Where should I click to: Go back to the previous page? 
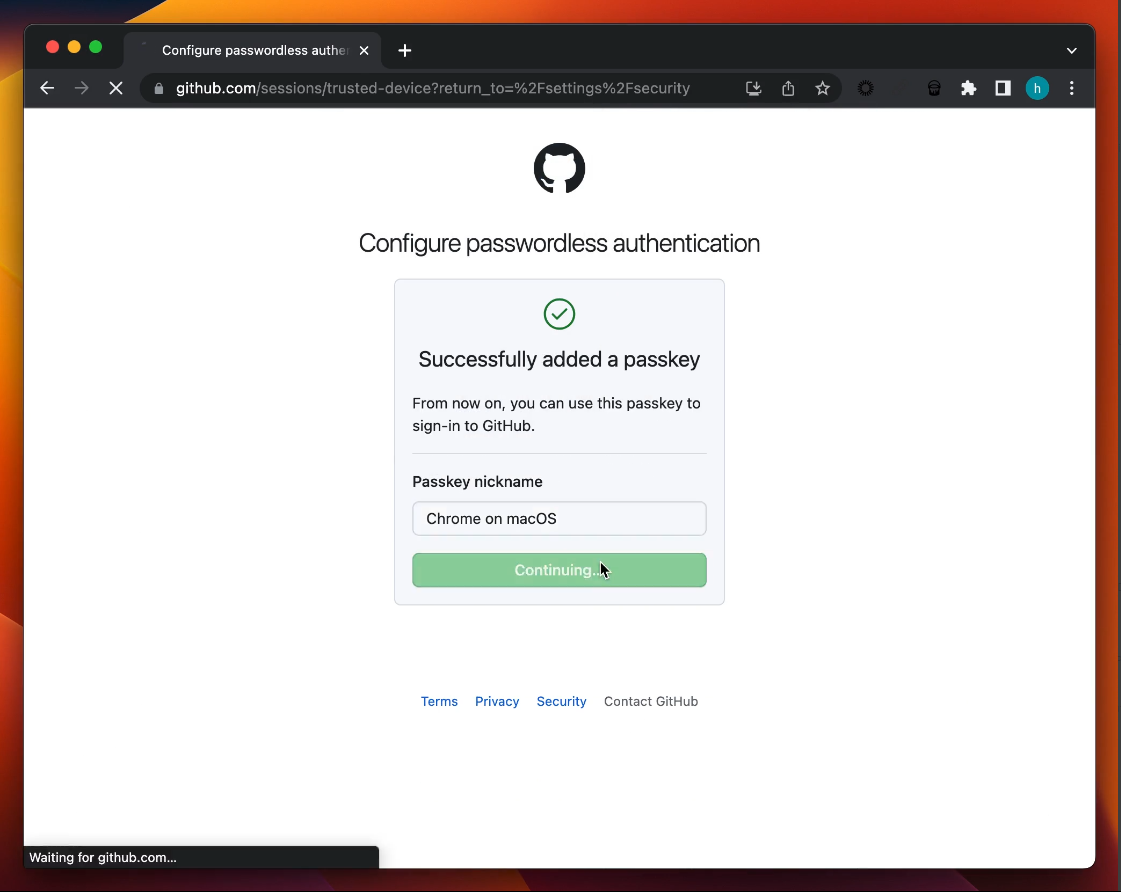47,88
